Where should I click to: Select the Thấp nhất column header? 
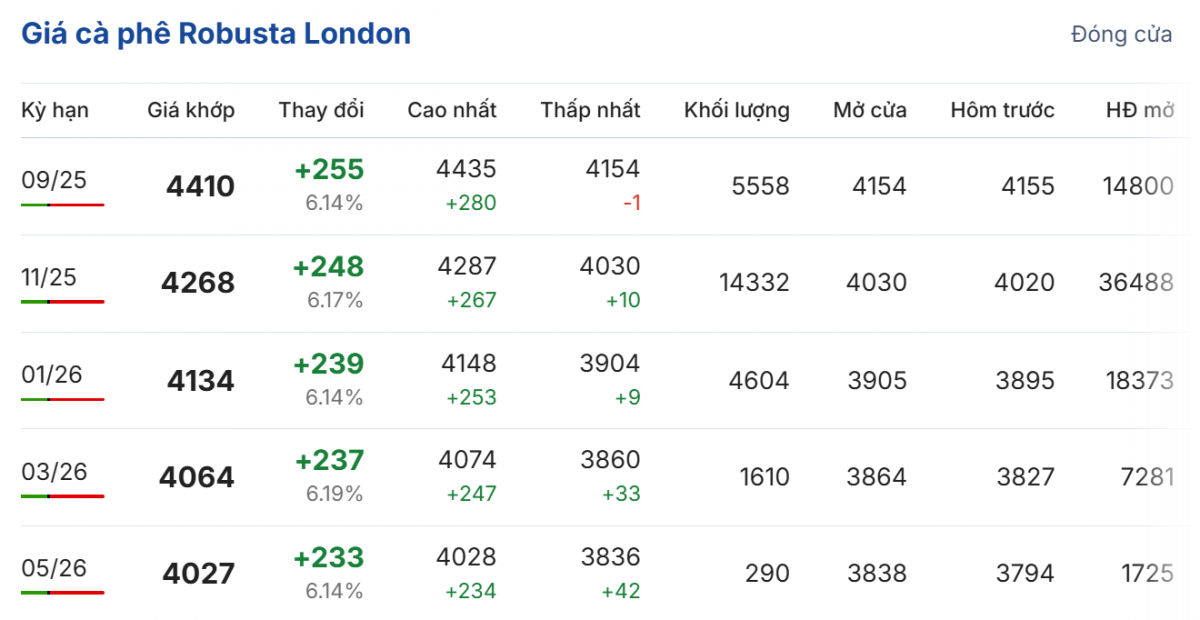(x=590, y=110)
